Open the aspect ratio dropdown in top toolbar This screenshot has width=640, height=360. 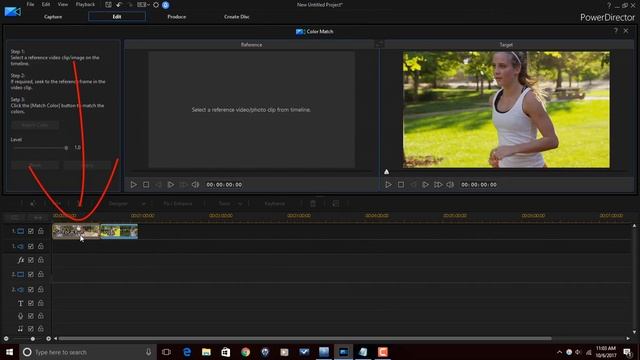point(143,5)
